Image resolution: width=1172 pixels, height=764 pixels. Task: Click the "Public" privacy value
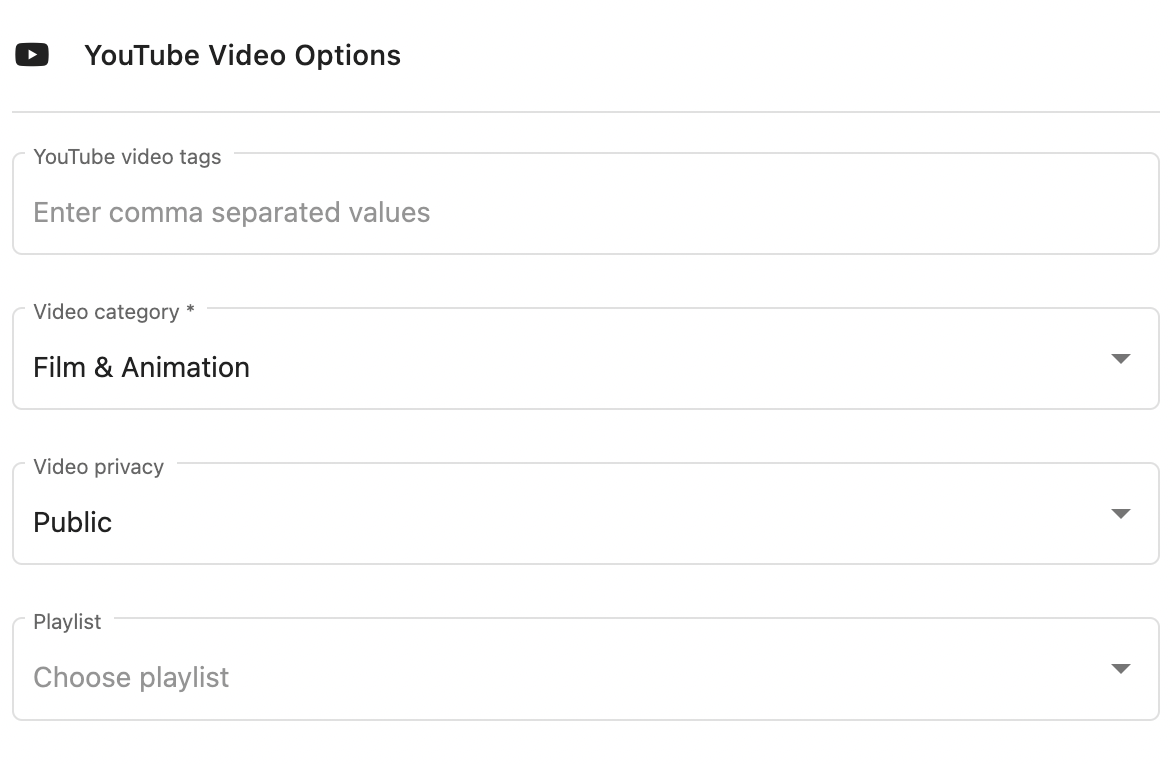coord(72,522)
